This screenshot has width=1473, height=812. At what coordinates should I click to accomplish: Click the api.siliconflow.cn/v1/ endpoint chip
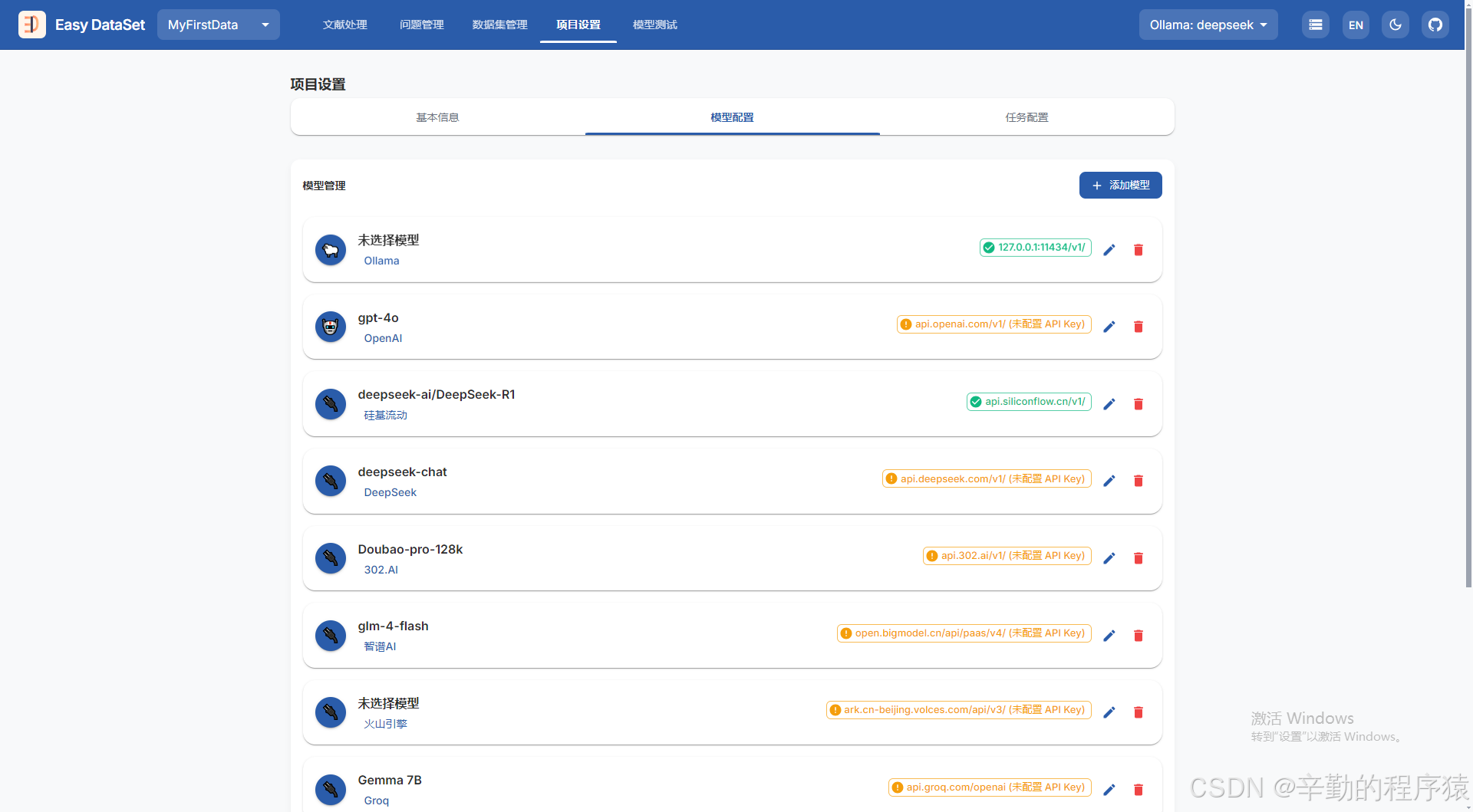(1029, 402)
